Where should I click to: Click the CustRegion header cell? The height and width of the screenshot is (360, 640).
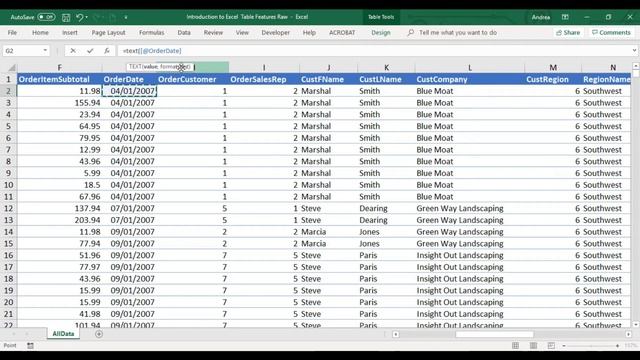553,79
